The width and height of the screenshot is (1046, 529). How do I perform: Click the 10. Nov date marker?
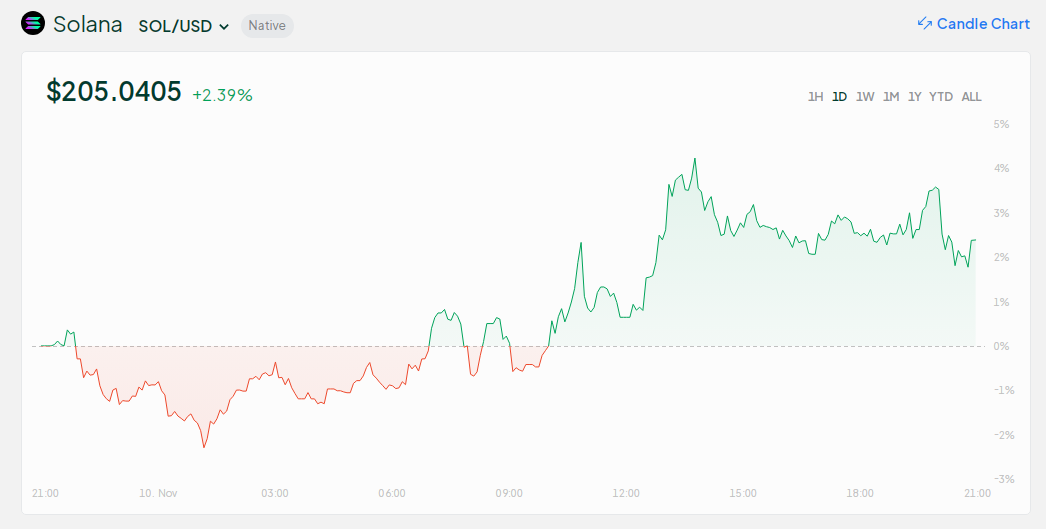pyautogui.click(x=158, y=493)
